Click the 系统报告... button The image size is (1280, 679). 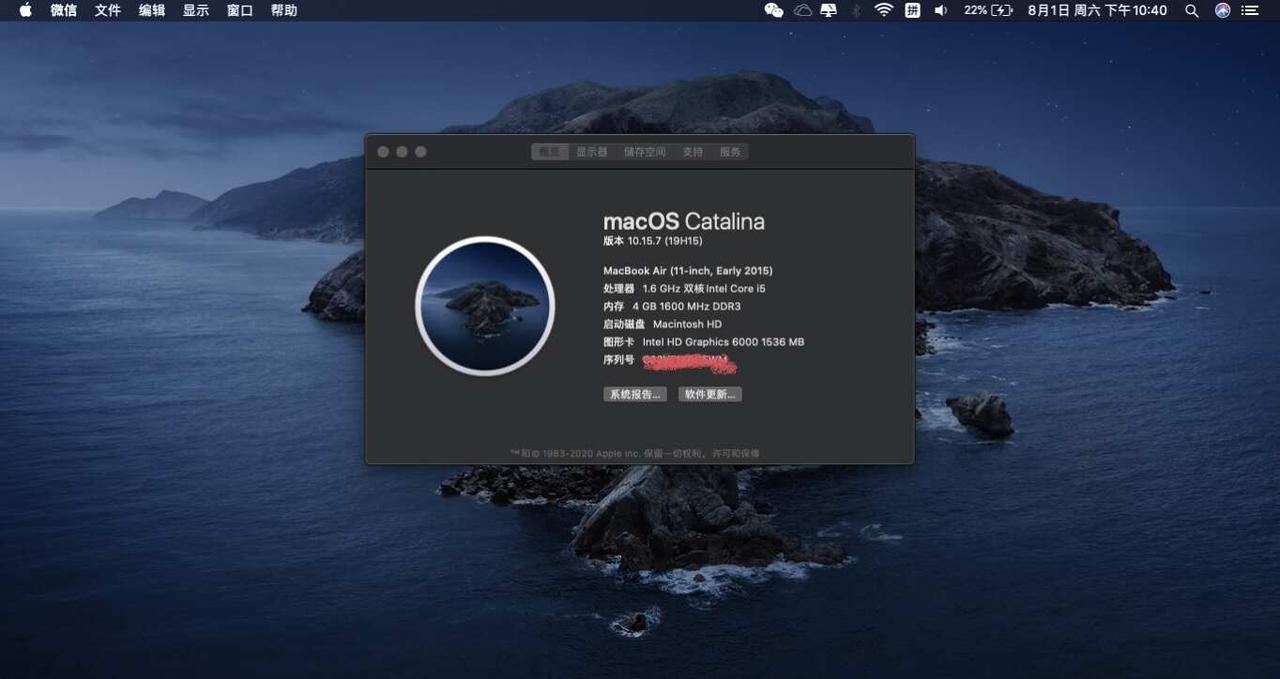[x=635, y=394]
